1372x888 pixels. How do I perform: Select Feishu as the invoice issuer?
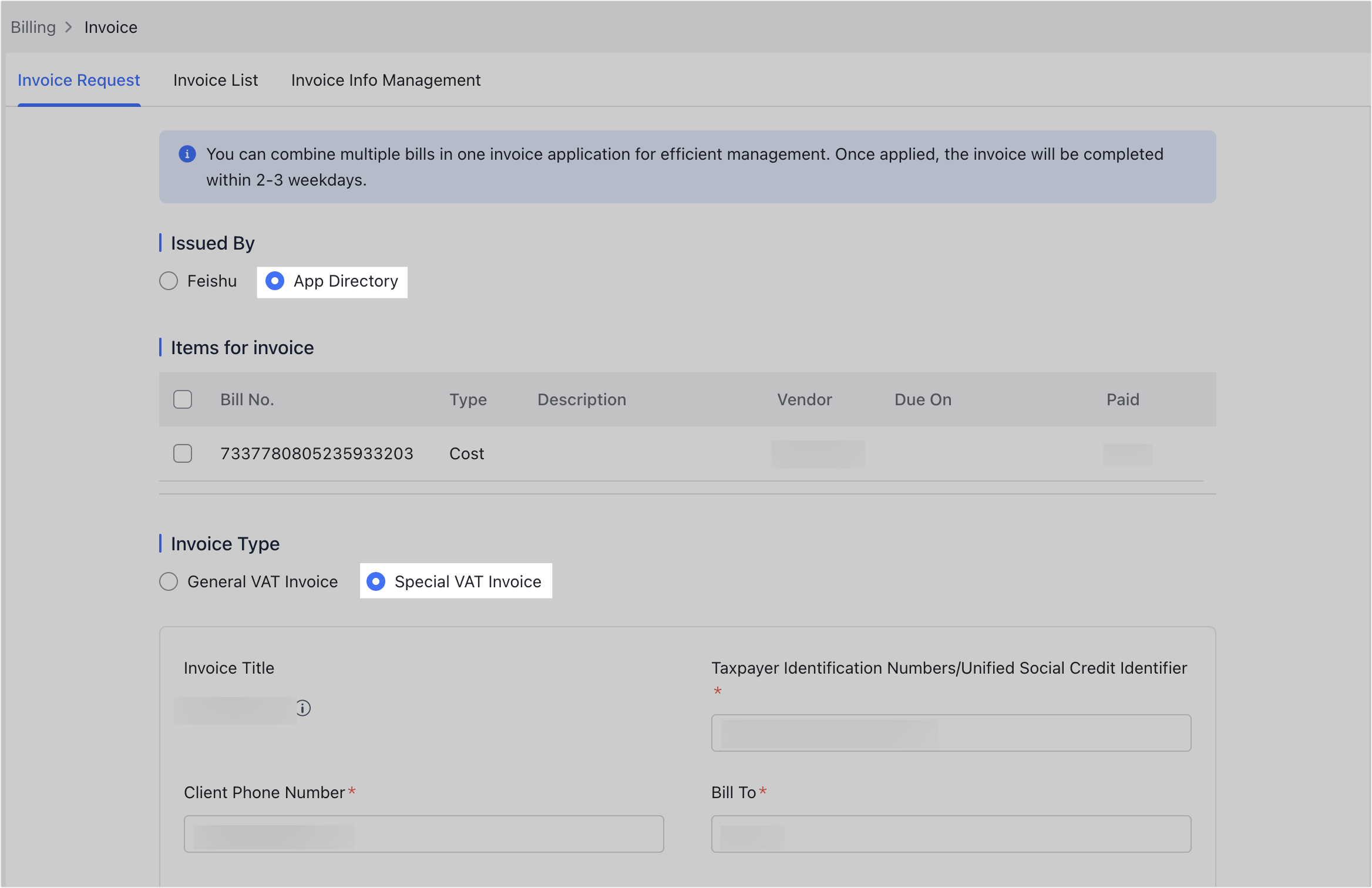coord(169,281)
